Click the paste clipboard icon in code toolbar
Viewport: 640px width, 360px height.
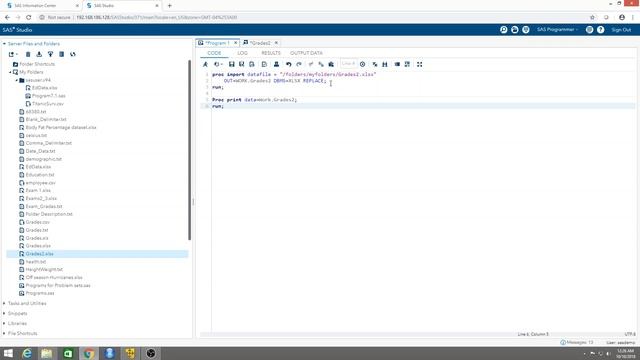point(331,64)
